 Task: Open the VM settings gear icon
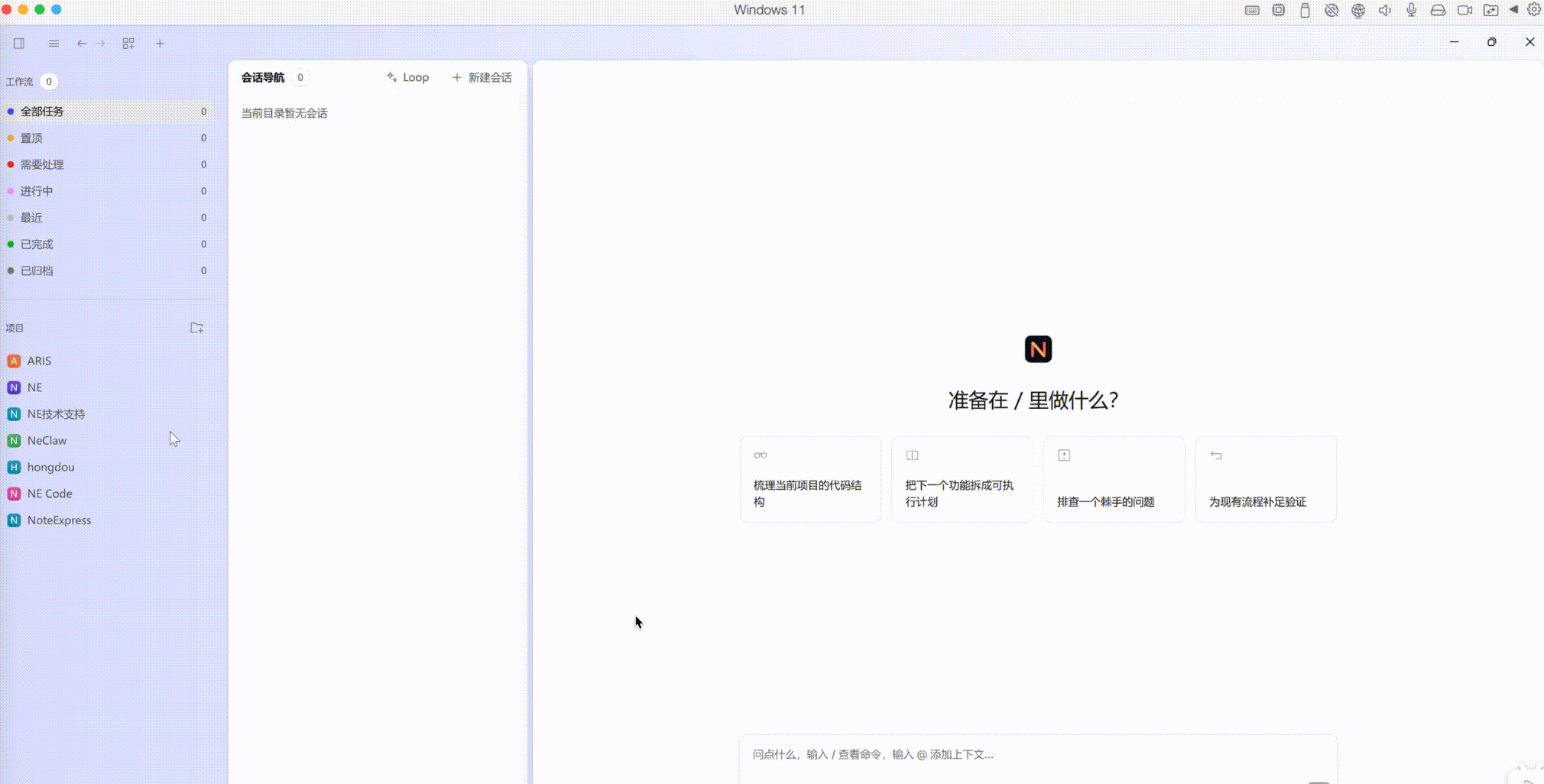(1534, 10)
